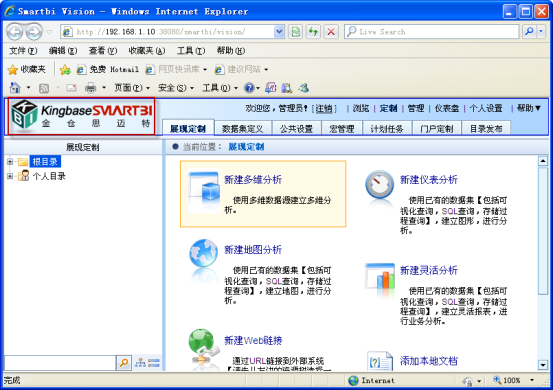Screen dimensions: 553x390
Task: Click the tree search input field
Action: pyautogui.click(x=60, y=362)
